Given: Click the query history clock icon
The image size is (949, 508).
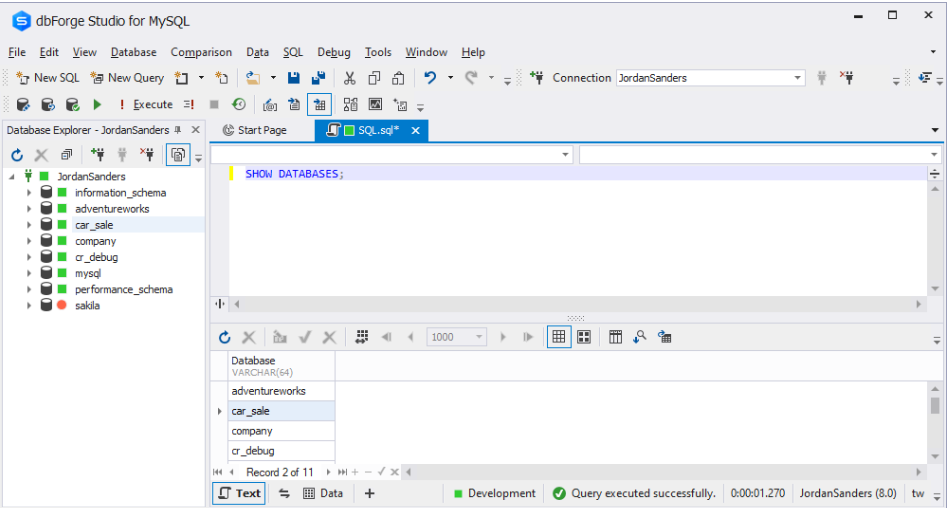Looking at the screenshot, I should pos(239,105).
